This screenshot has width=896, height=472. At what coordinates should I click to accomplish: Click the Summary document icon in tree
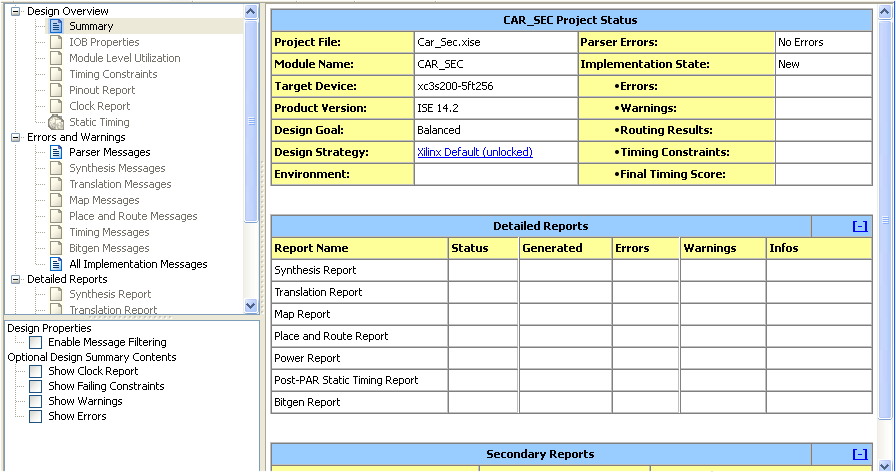56,27
